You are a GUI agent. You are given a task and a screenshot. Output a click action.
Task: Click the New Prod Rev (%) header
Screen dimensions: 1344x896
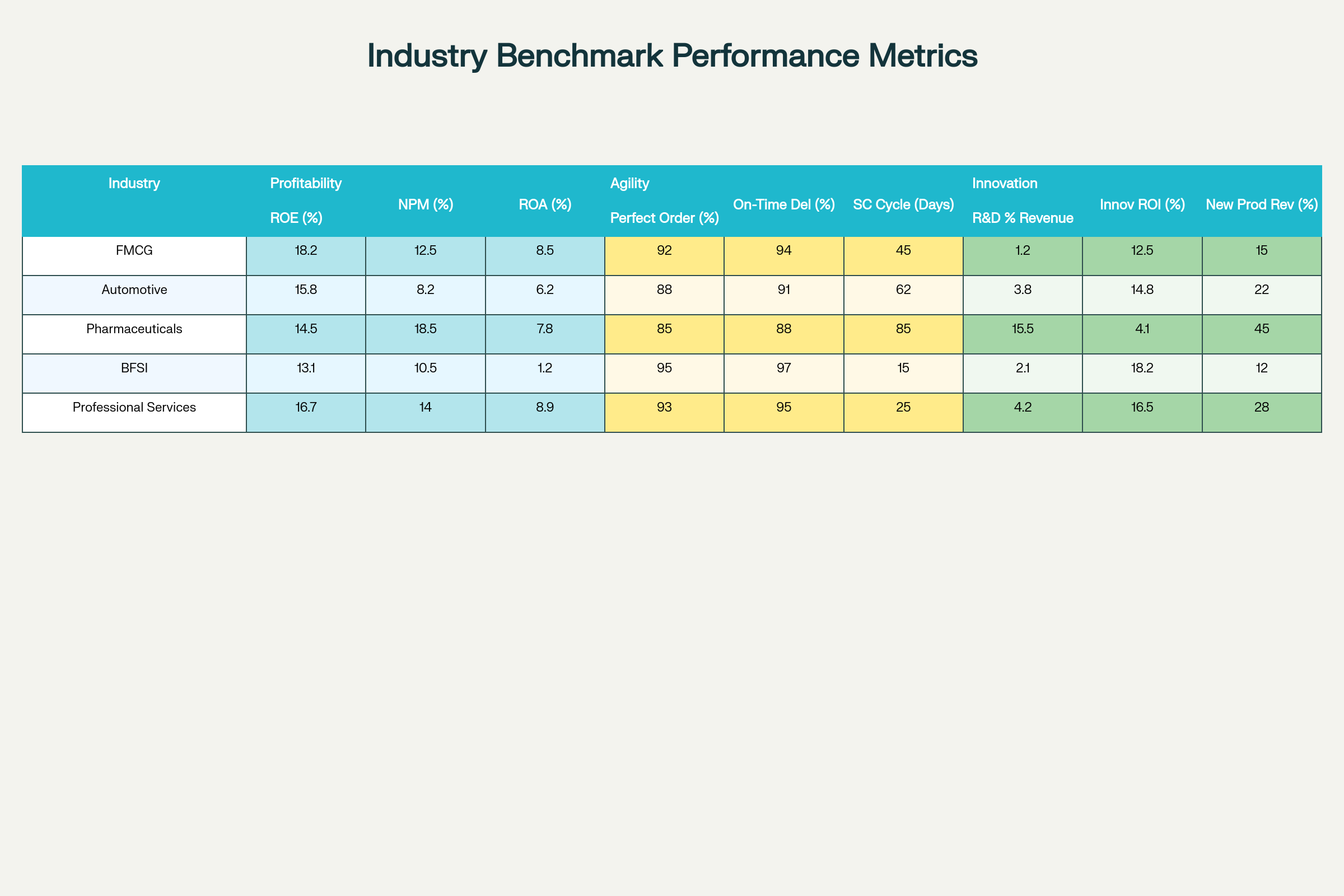point(1262,204)
